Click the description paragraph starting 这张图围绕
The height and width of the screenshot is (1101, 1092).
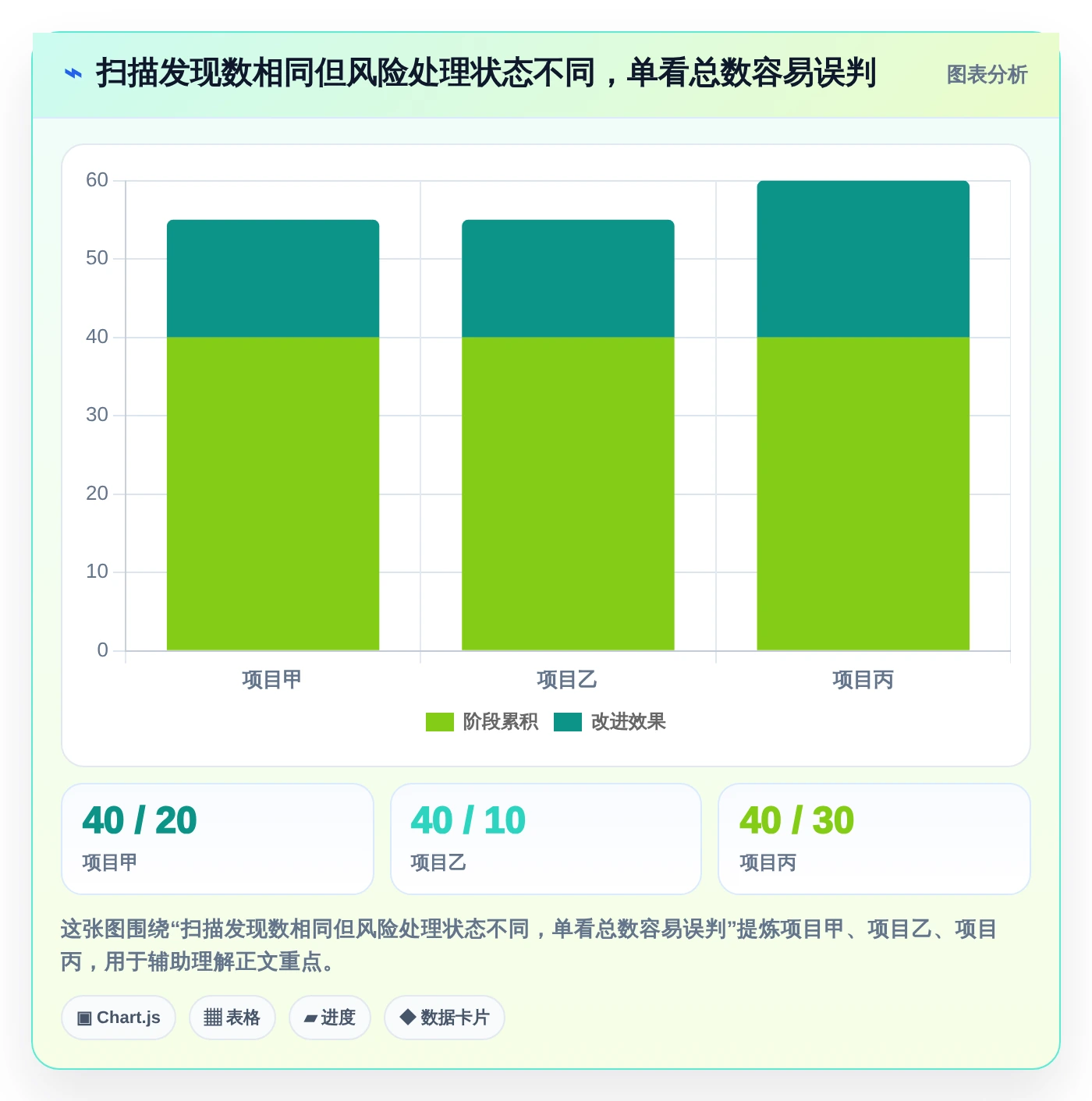tap(529, 945)
